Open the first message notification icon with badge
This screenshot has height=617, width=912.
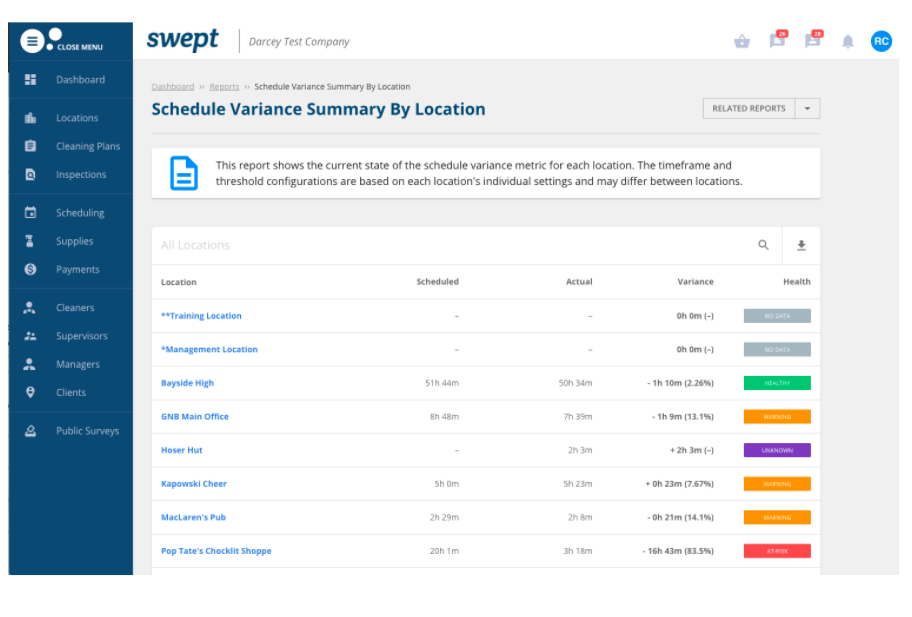778,40
